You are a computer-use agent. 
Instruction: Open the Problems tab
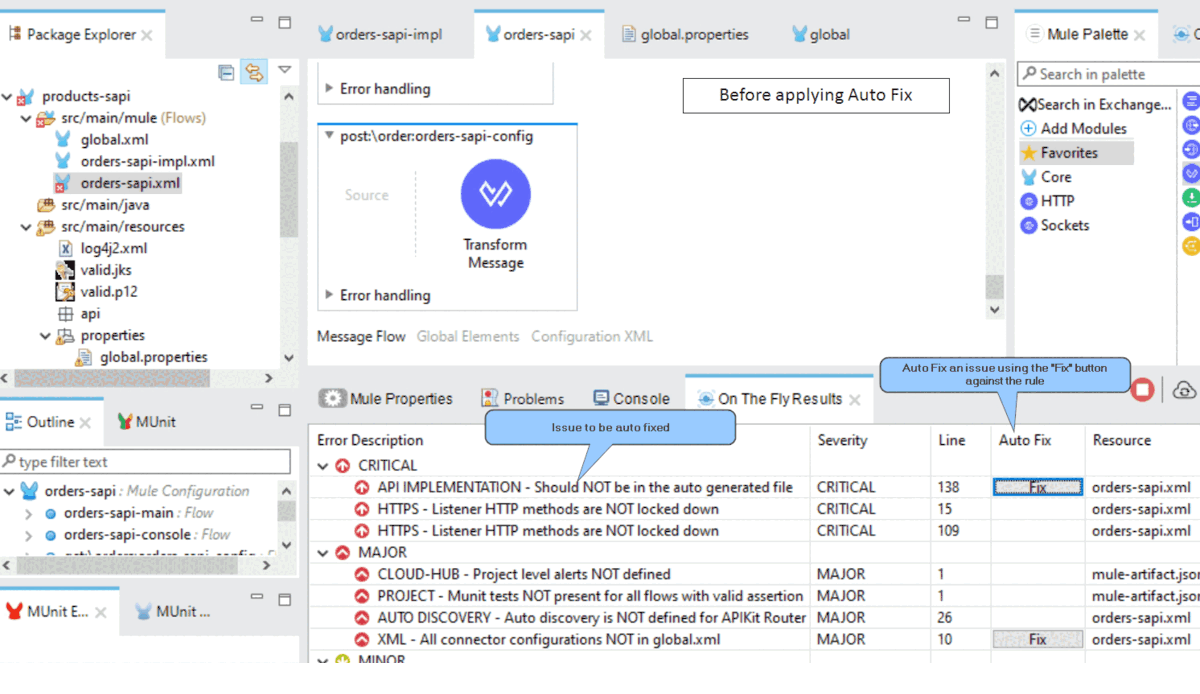522,398
